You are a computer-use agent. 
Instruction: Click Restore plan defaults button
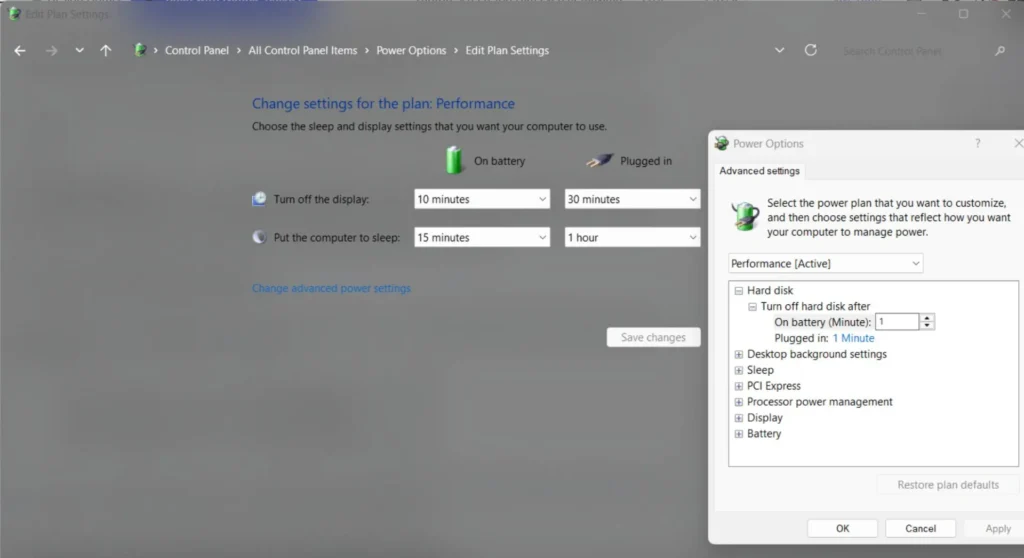948,485
